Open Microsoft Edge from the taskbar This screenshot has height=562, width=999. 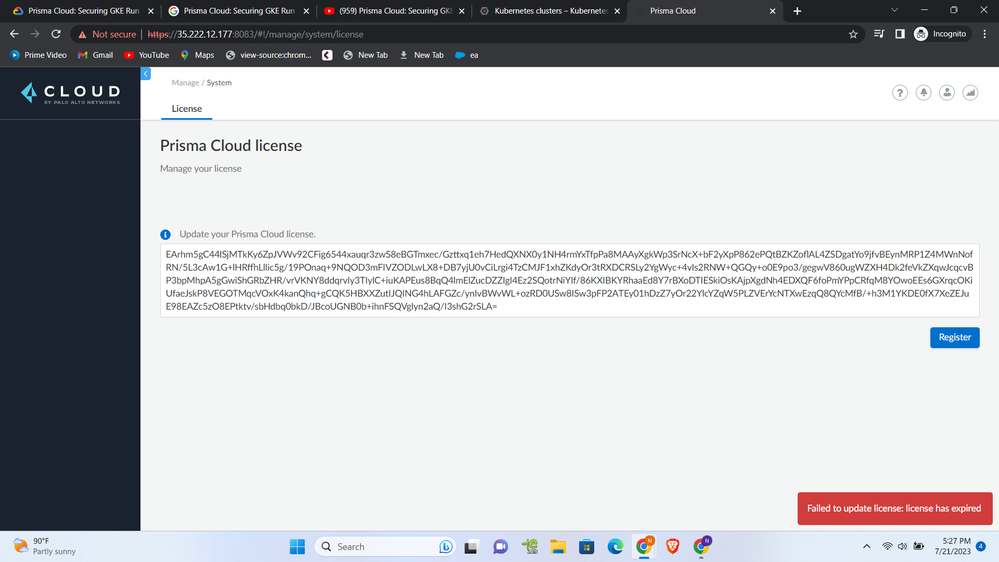[x=615, y=547]
